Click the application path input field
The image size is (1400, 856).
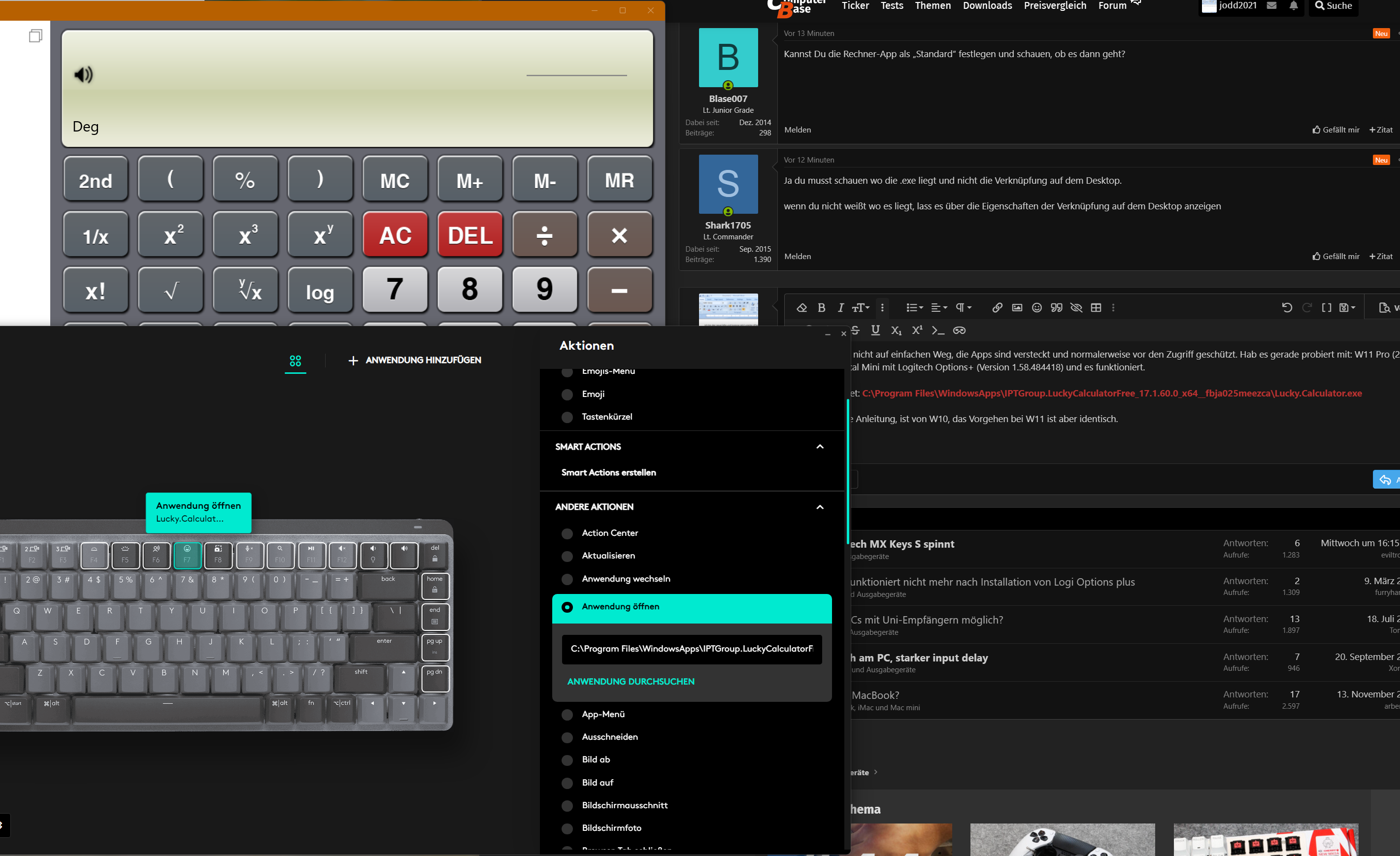(x=692, y=649)
